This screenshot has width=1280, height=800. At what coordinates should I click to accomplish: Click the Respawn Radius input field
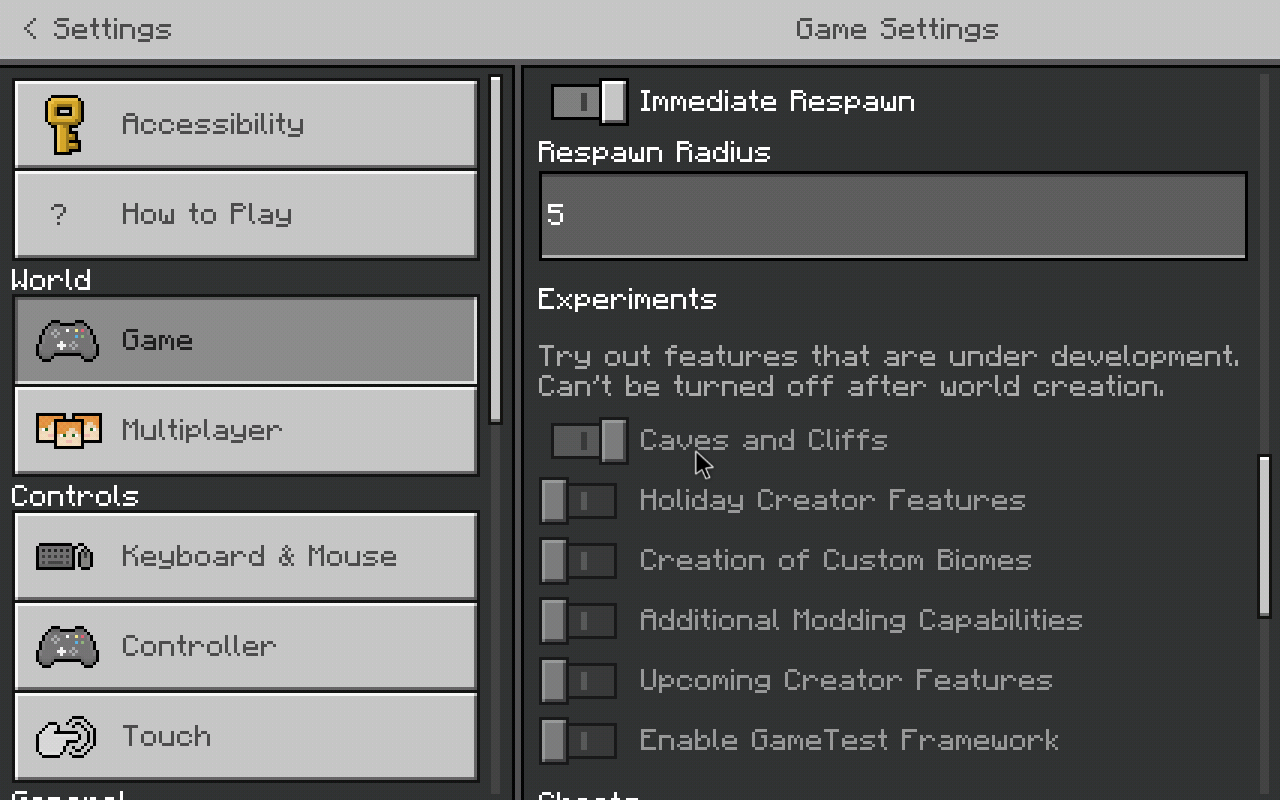(x=893, y=216)
